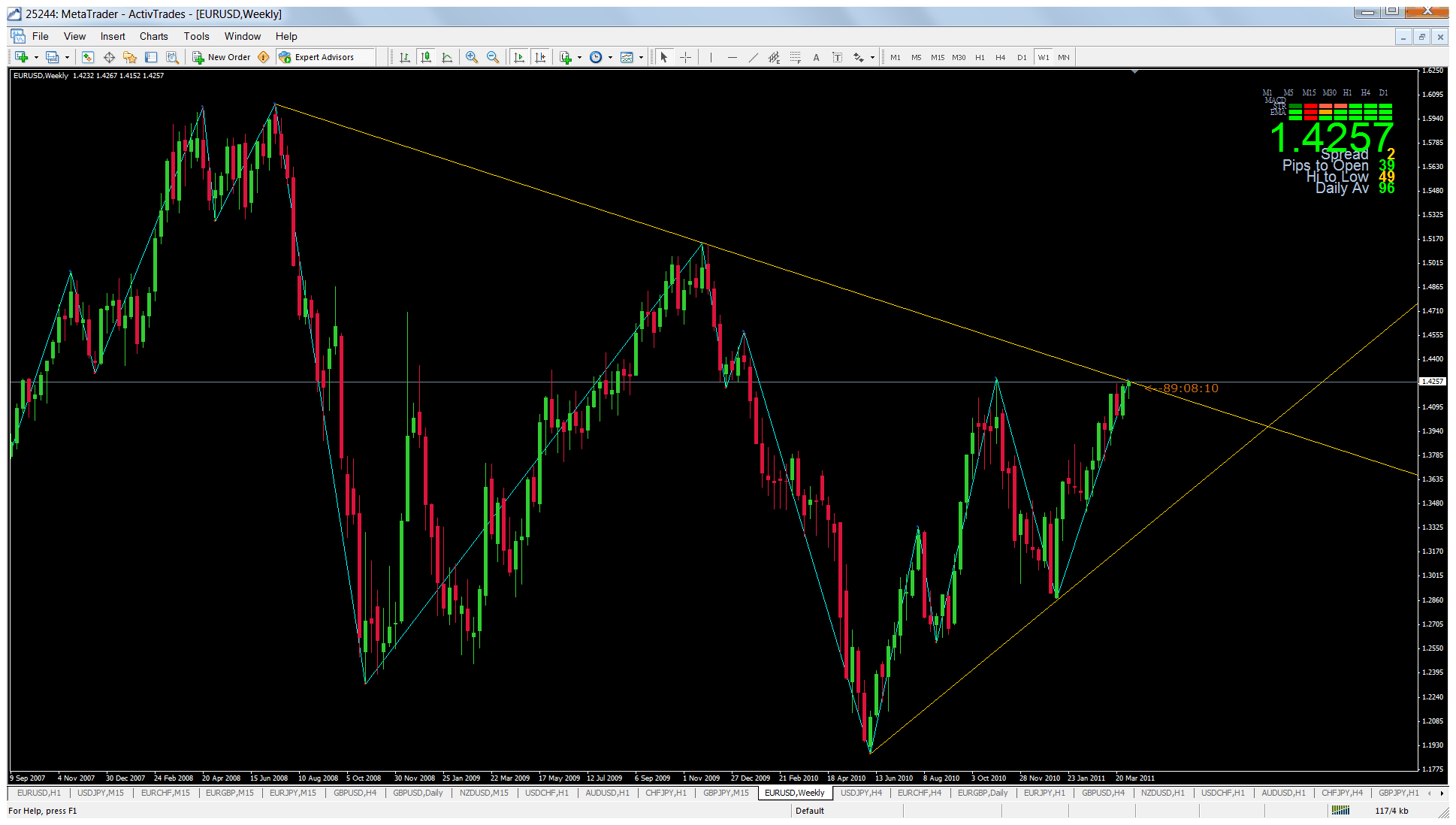Click the Expert Advisors button
Screen dimensions: 1456x825
(x=316, y=57)
